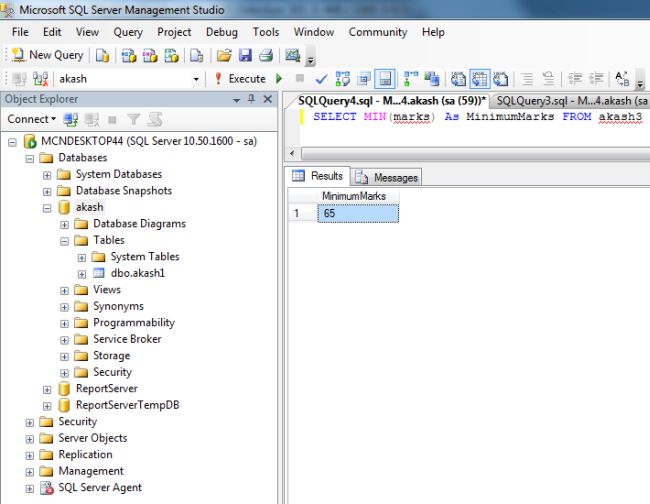Select the Service Broker folder

(127, 339)
